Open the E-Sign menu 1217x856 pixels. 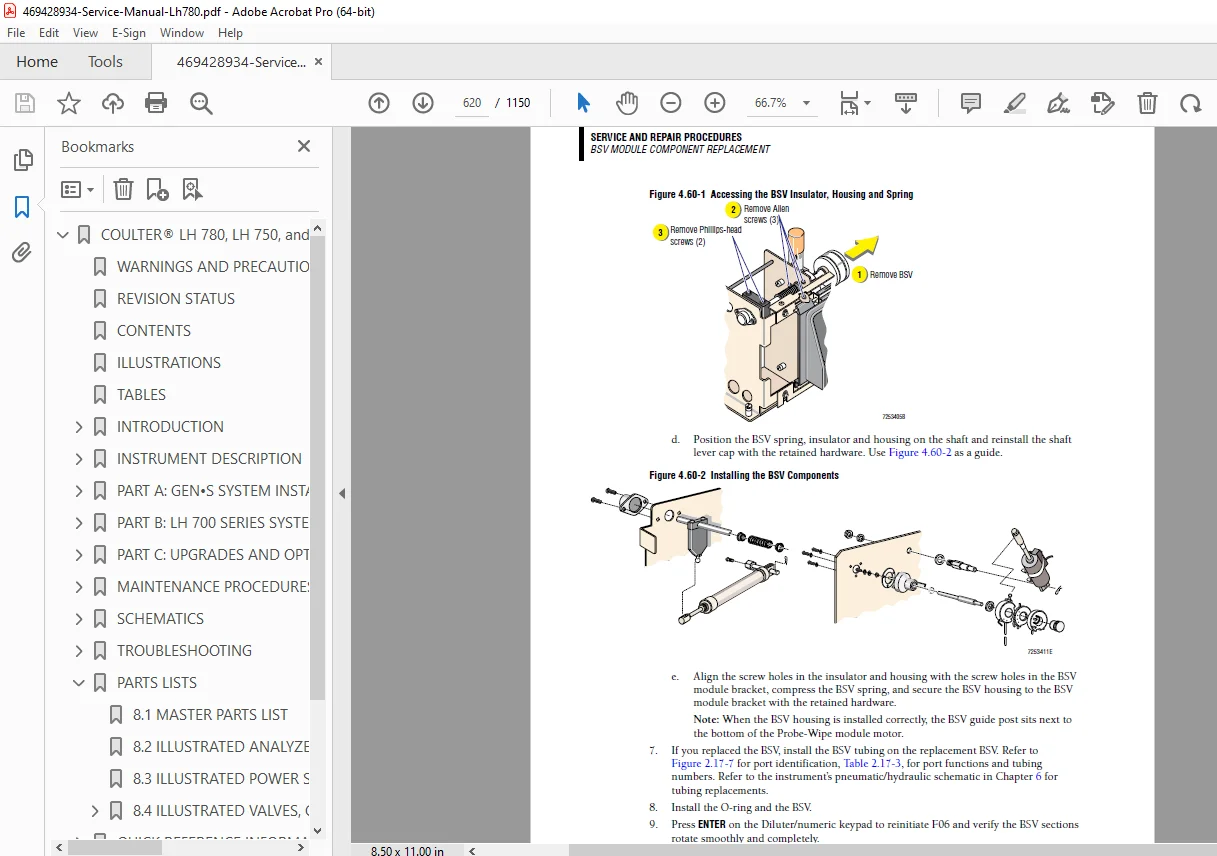[x=129, y=33]
